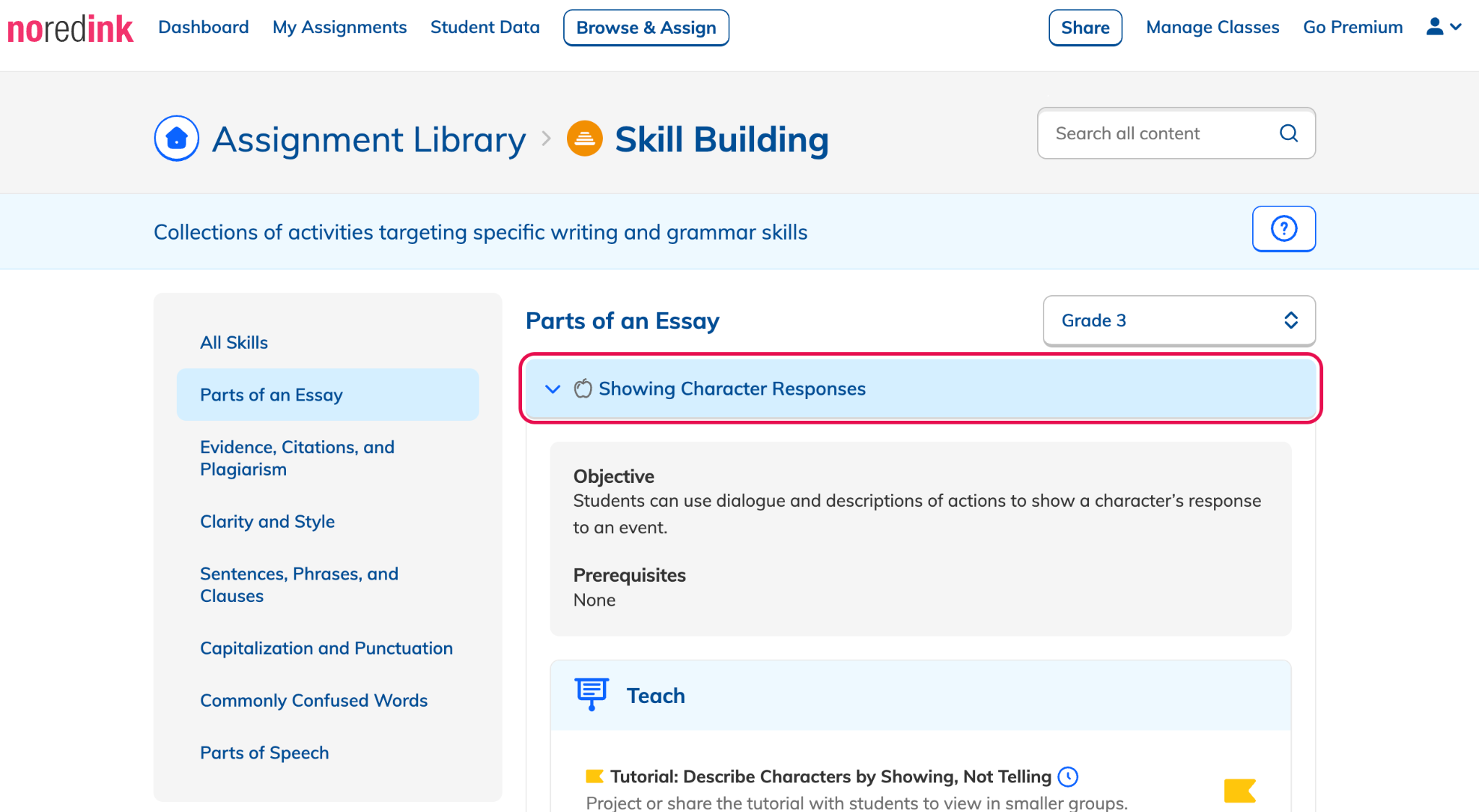1479x812 pixels.
Task: Open the Grade 3 dropdown
Action: coord(1179,320)
